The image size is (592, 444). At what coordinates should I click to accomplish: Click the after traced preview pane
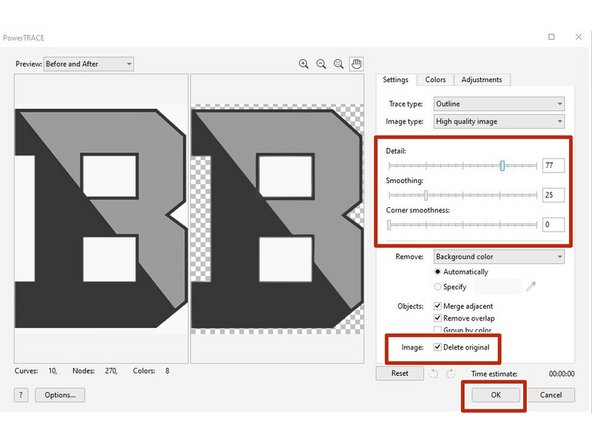278,219
